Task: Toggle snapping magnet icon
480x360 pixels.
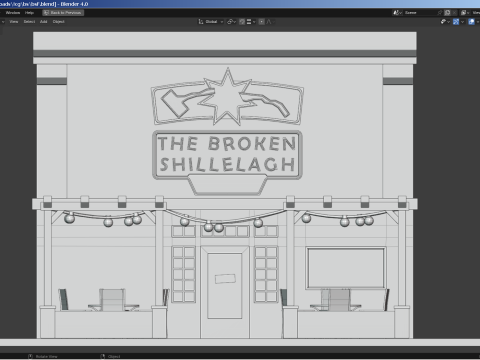Action: [x=242, y=22]
